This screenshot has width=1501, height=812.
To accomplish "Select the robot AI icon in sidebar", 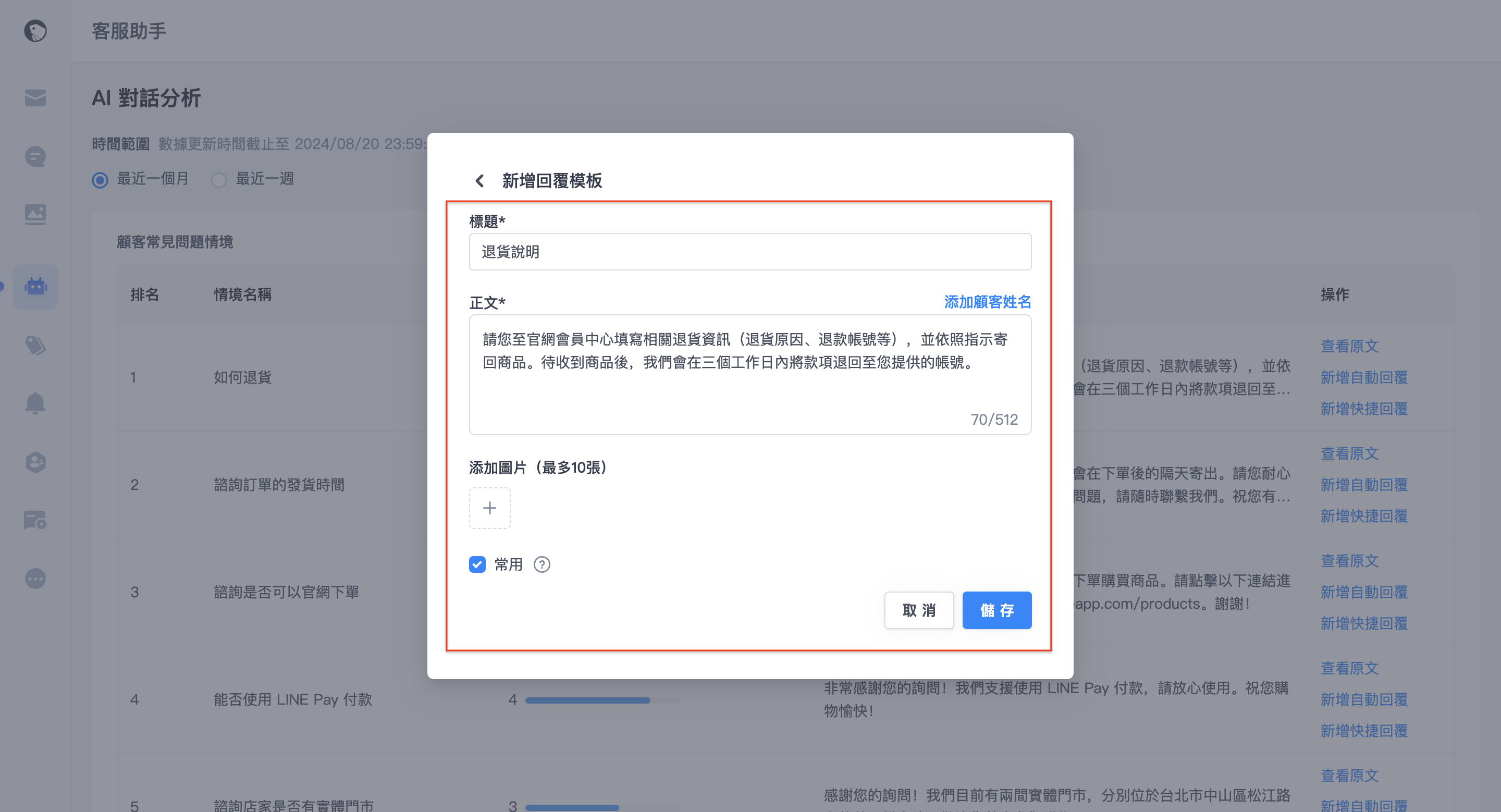I will click(35, 286).
